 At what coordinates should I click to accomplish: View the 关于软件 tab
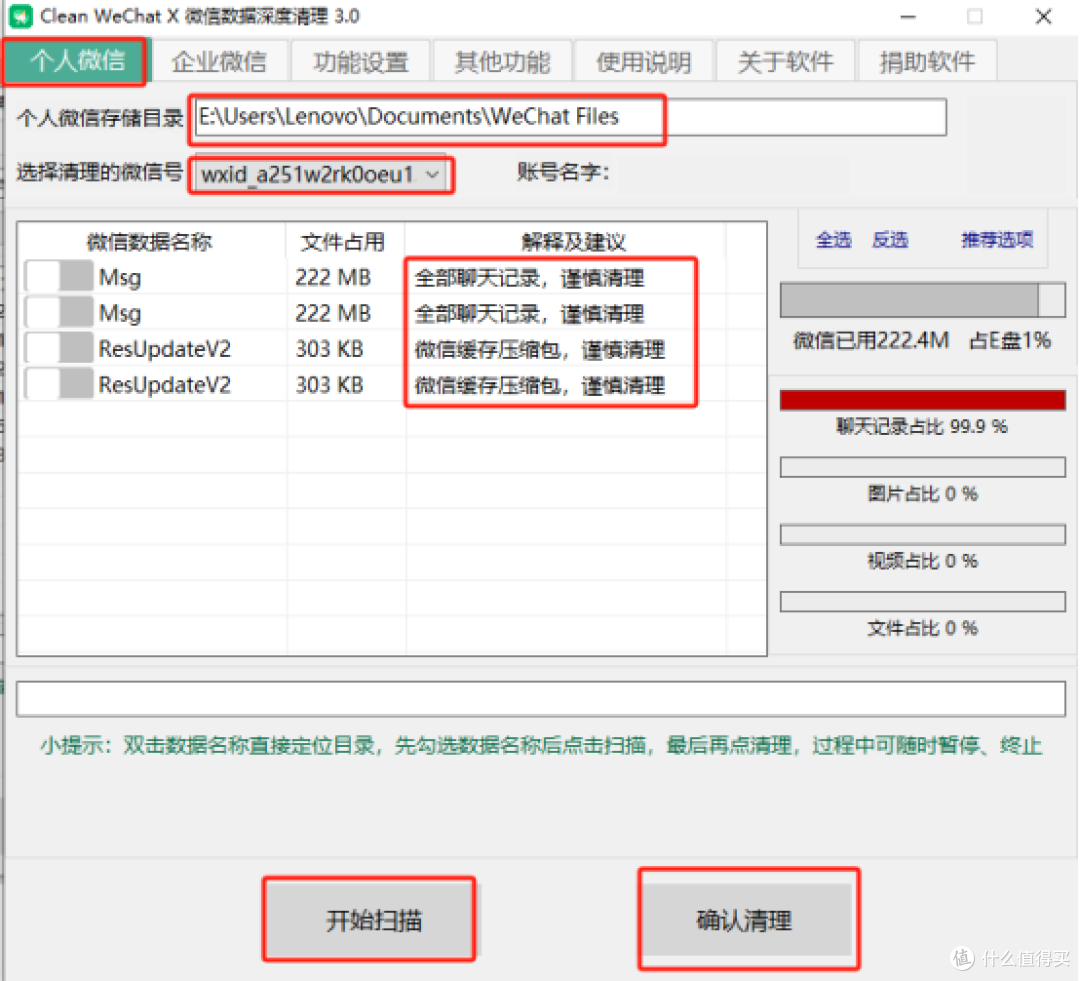coord(786,61)
